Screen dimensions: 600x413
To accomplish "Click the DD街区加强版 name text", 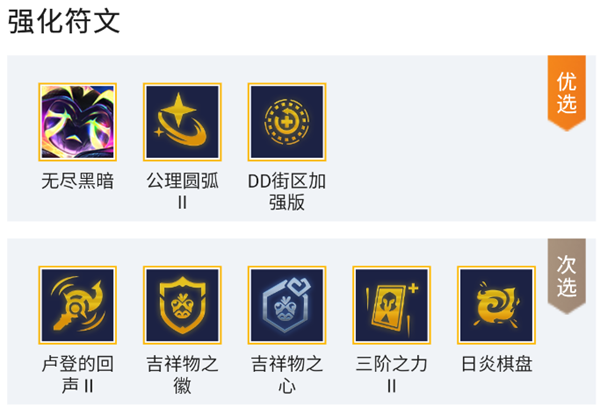I will (x=287, y=191).
